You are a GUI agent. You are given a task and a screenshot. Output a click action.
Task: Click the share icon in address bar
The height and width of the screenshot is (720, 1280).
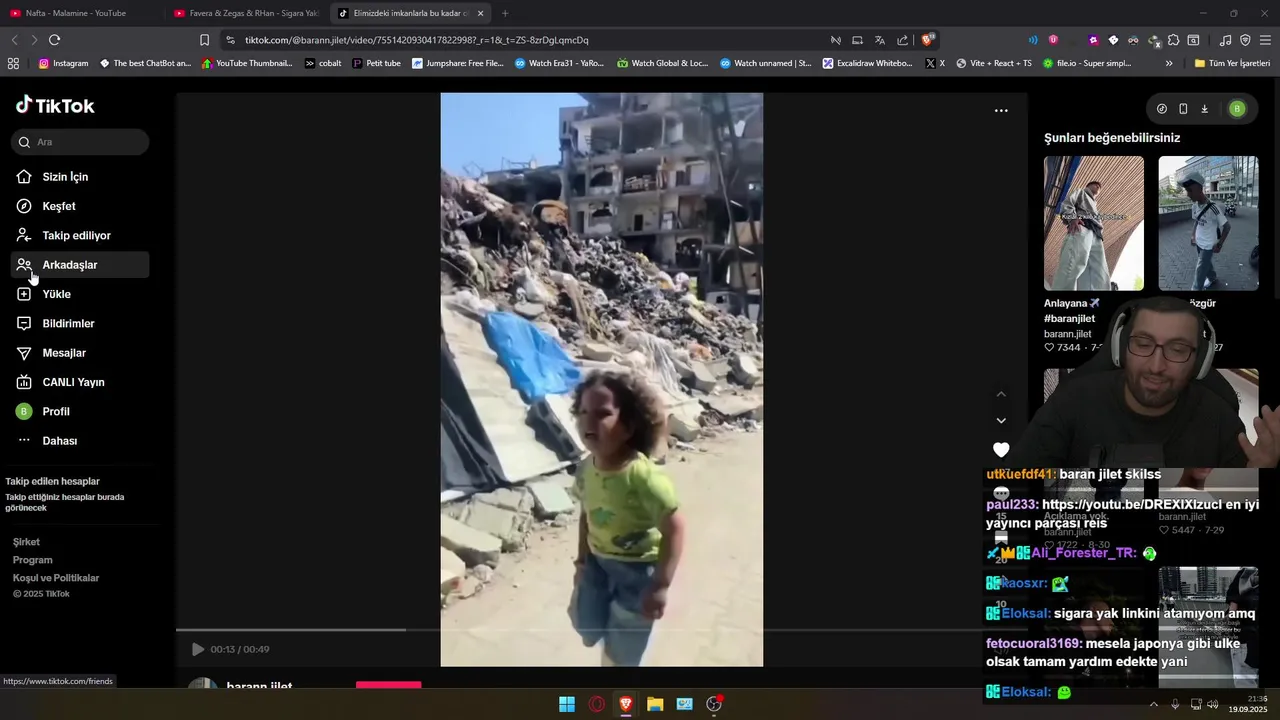[x=902, y=40]
